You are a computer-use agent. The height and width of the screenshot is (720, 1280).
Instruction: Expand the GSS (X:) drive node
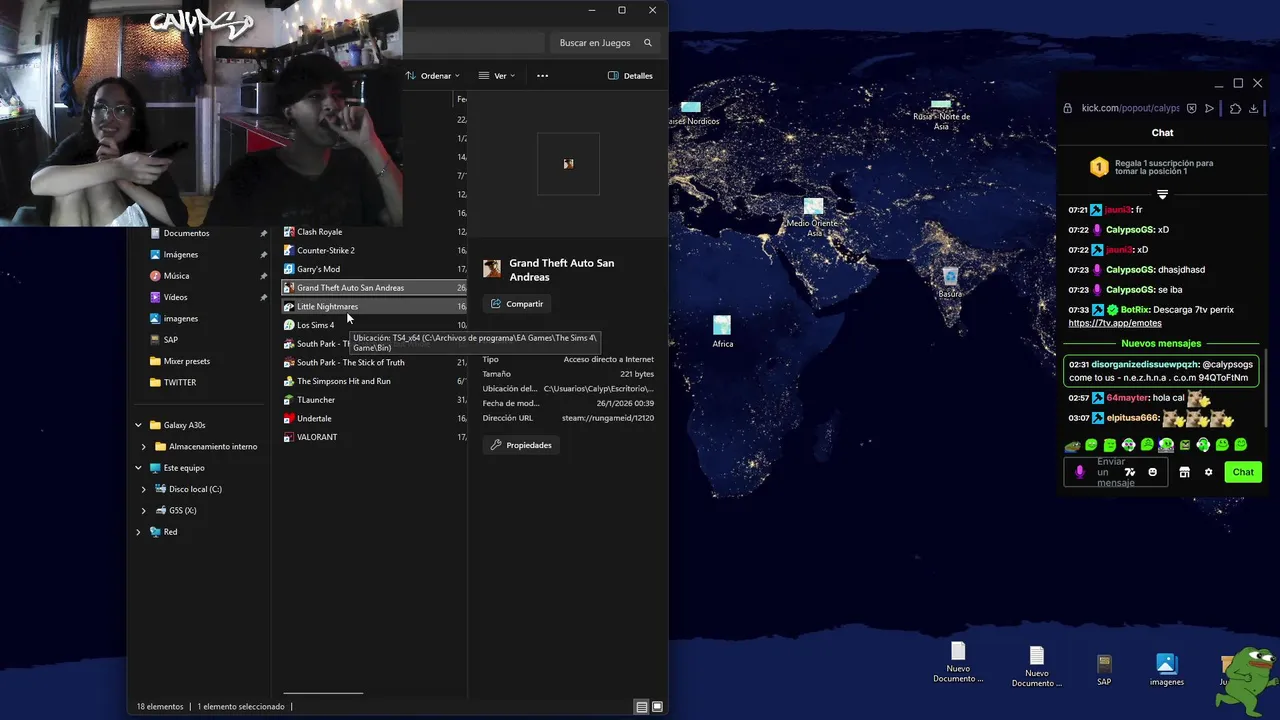pos(144,511)
